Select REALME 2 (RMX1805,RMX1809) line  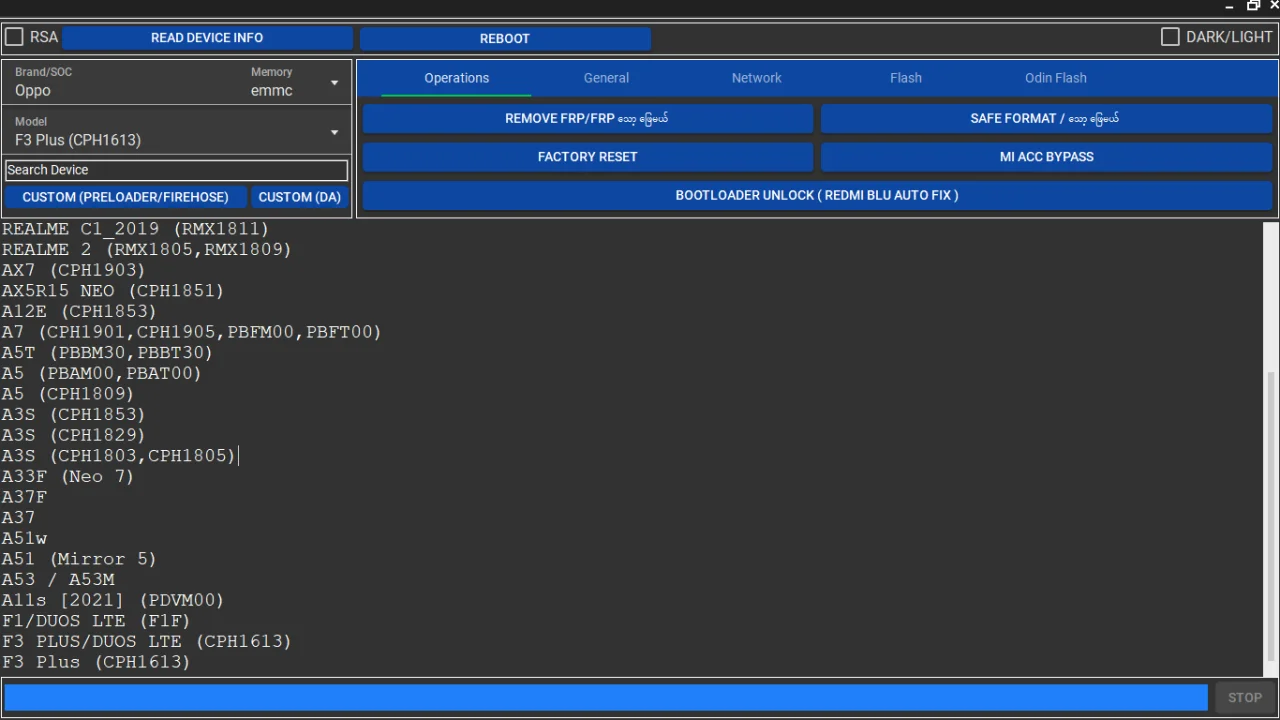pyautogui.click(x=146, y=250)
